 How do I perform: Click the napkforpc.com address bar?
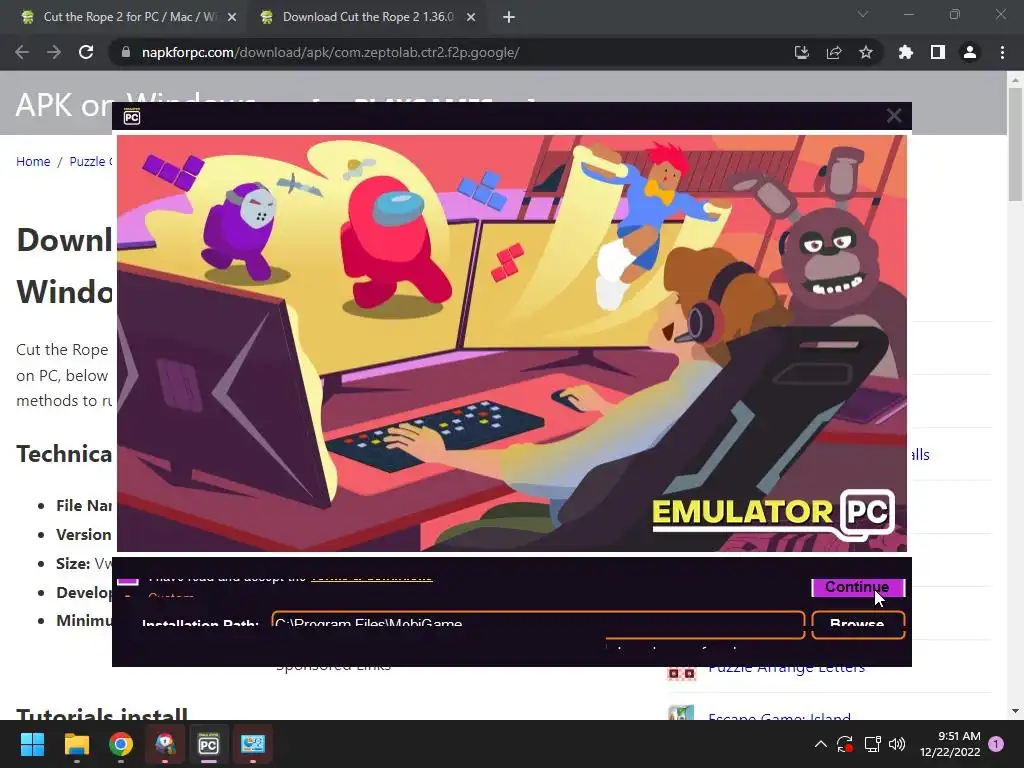(x=330, y=52)
